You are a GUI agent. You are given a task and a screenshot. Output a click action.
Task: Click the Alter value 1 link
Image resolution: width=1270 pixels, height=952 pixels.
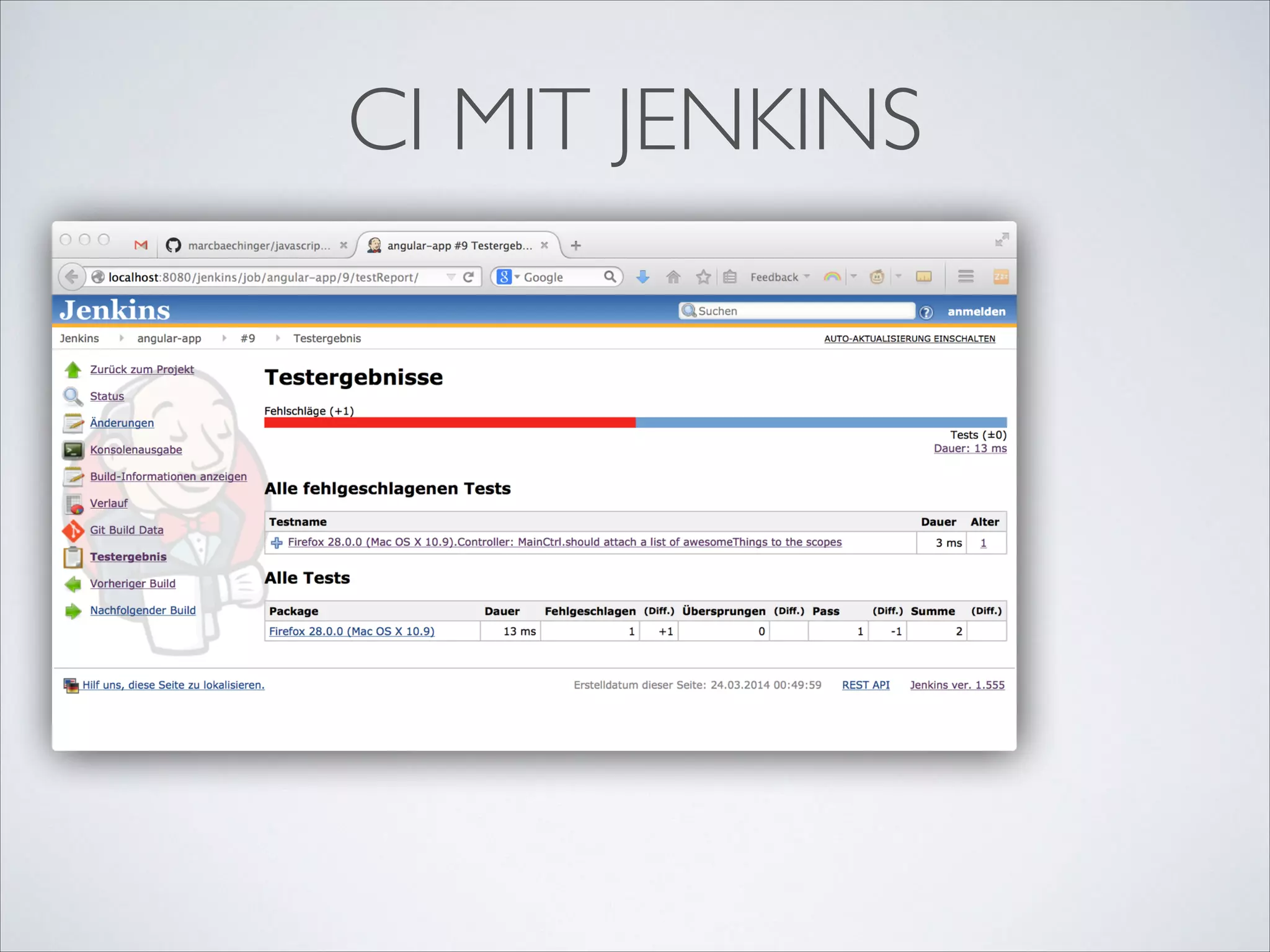[983, 544]
